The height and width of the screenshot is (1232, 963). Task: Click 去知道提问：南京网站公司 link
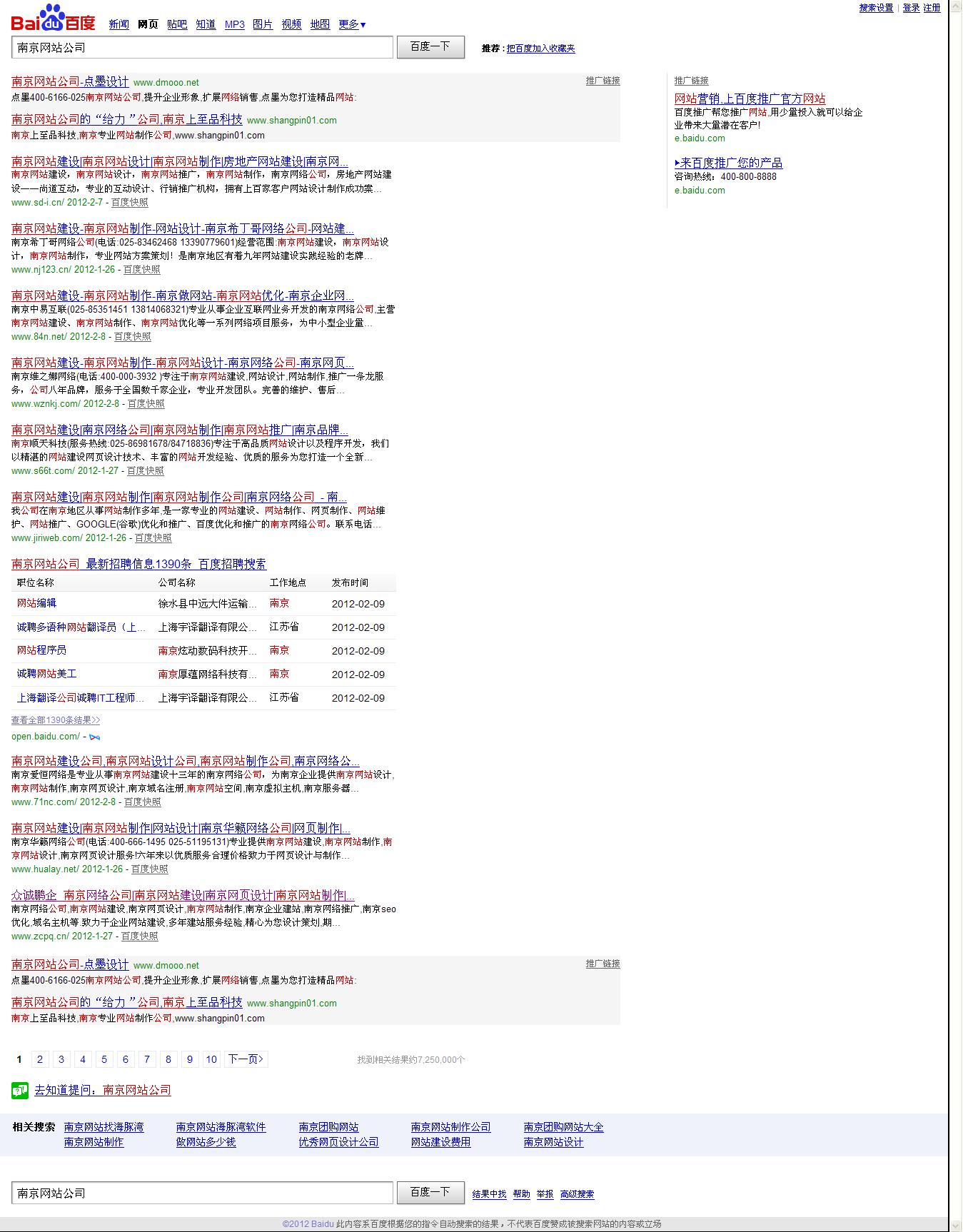click(103, 1090)
